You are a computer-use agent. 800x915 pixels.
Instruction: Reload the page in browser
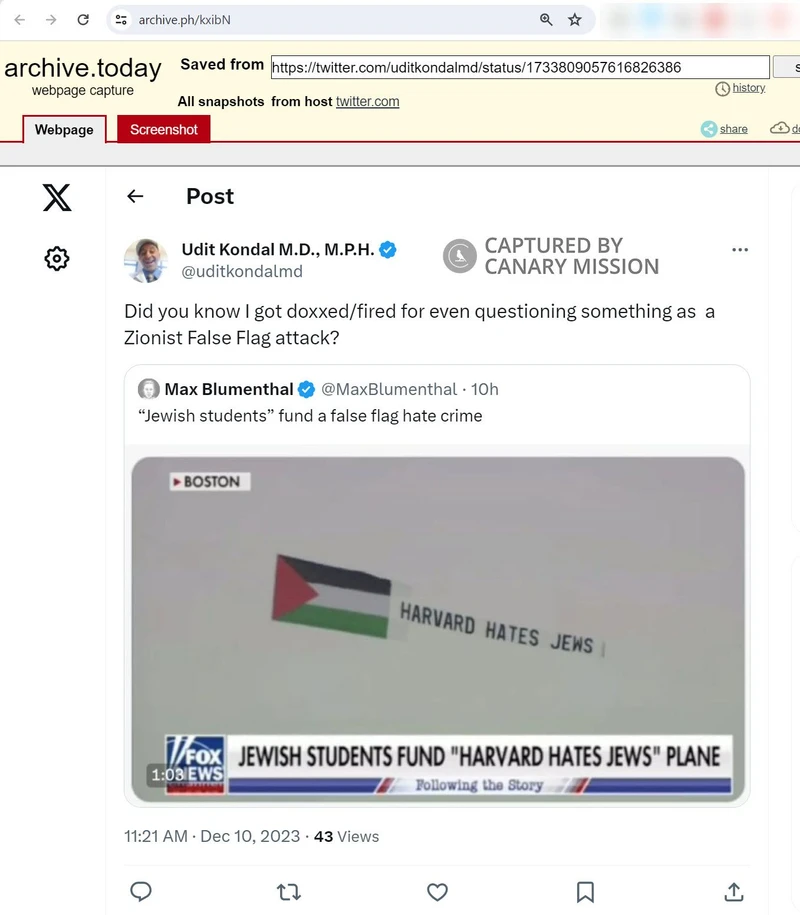[83, 20]
